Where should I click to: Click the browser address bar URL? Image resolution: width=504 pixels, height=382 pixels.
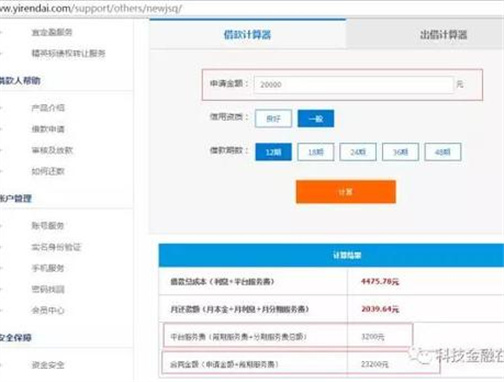coord(91,8)
